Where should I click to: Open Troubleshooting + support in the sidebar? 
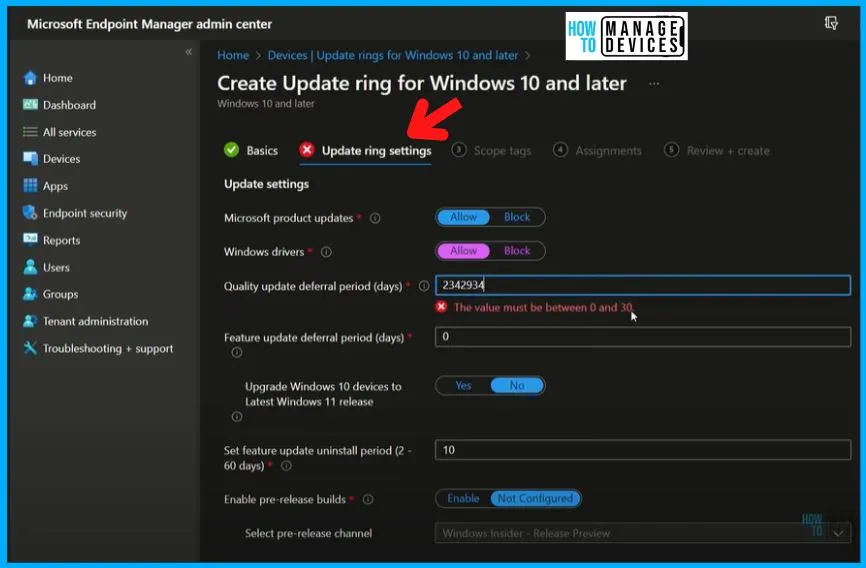pyautogui.click(x=108, y=349)
